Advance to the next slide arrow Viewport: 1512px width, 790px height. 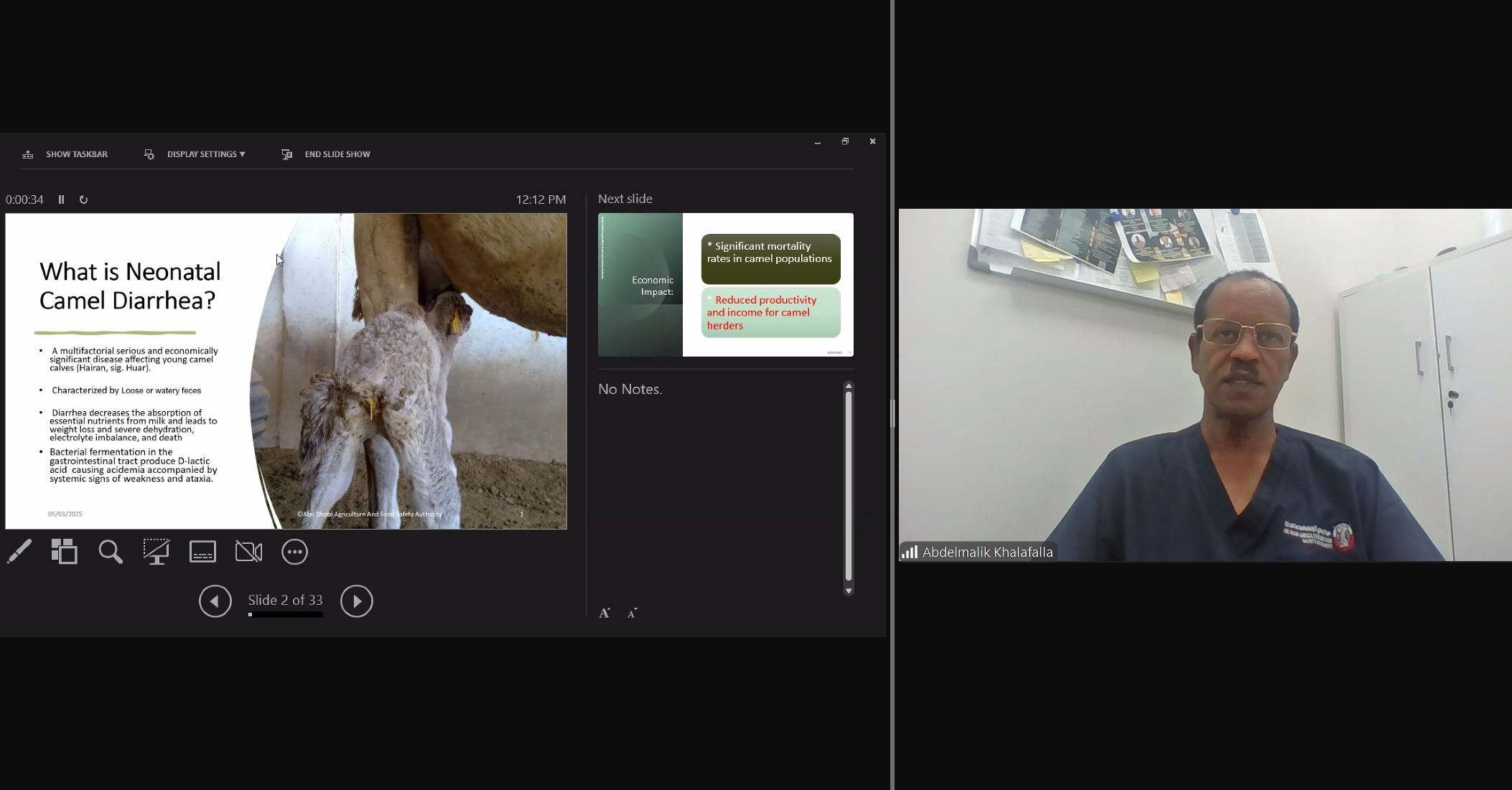pyautogui.click(x=356, y=601)
